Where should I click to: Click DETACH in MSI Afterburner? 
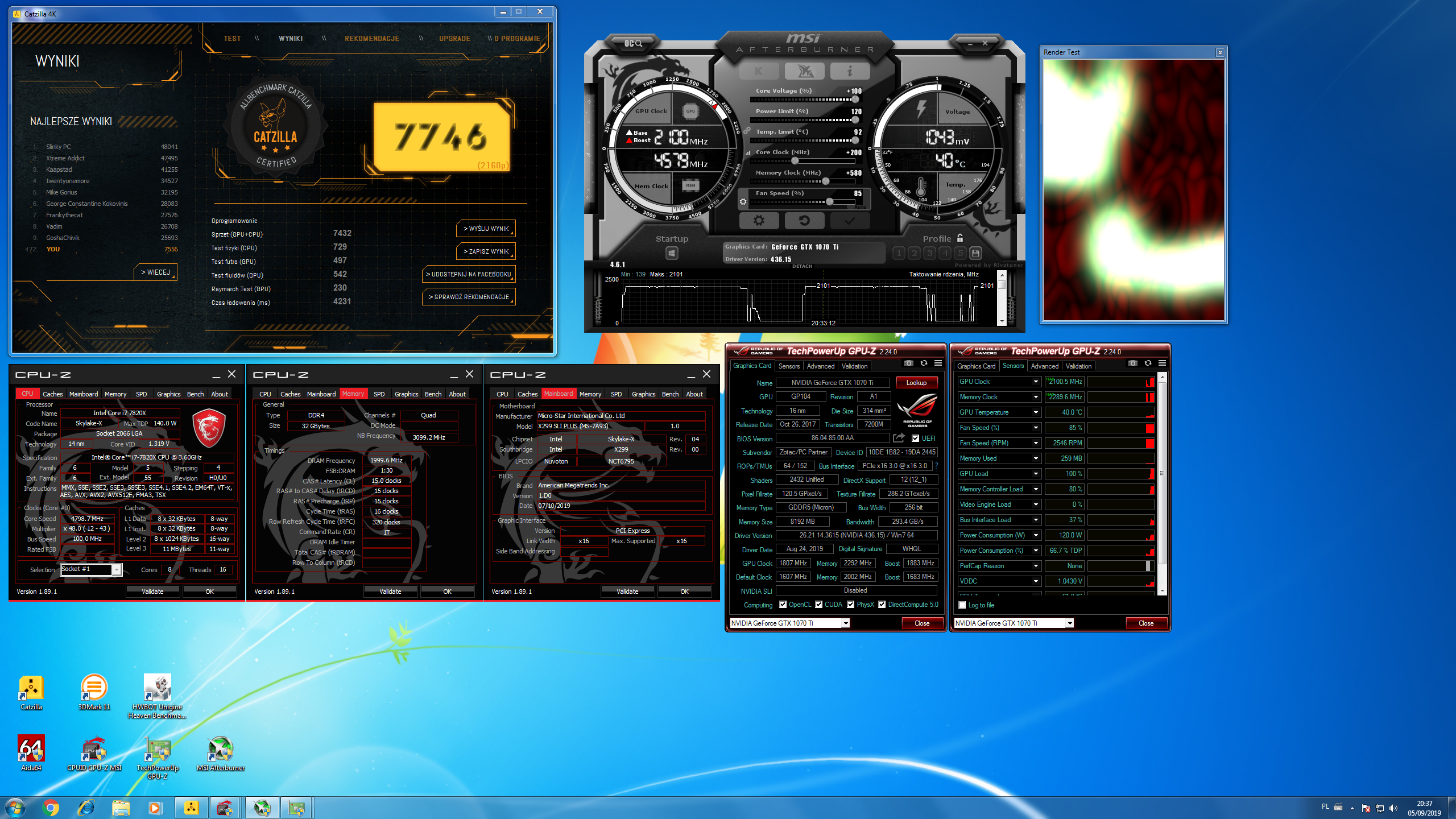click(x=802, y=266)
